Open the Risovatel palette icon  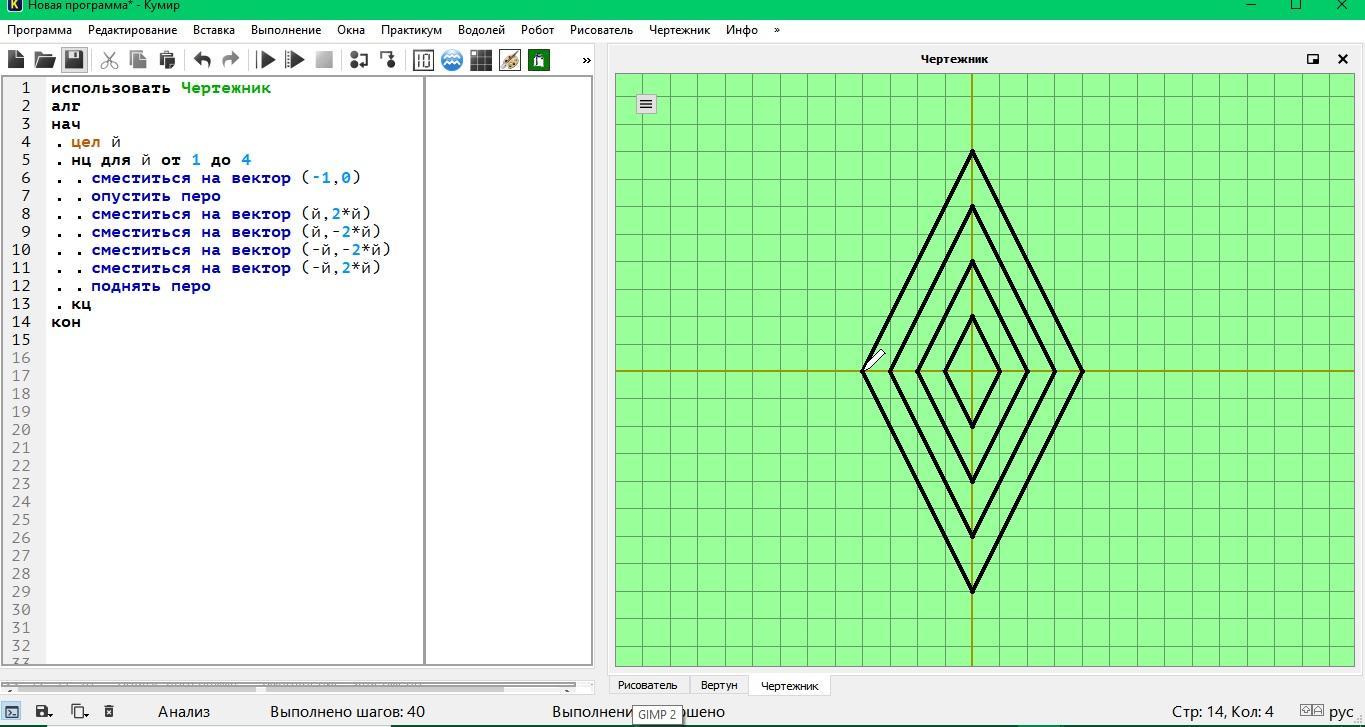tap(510, 60)
